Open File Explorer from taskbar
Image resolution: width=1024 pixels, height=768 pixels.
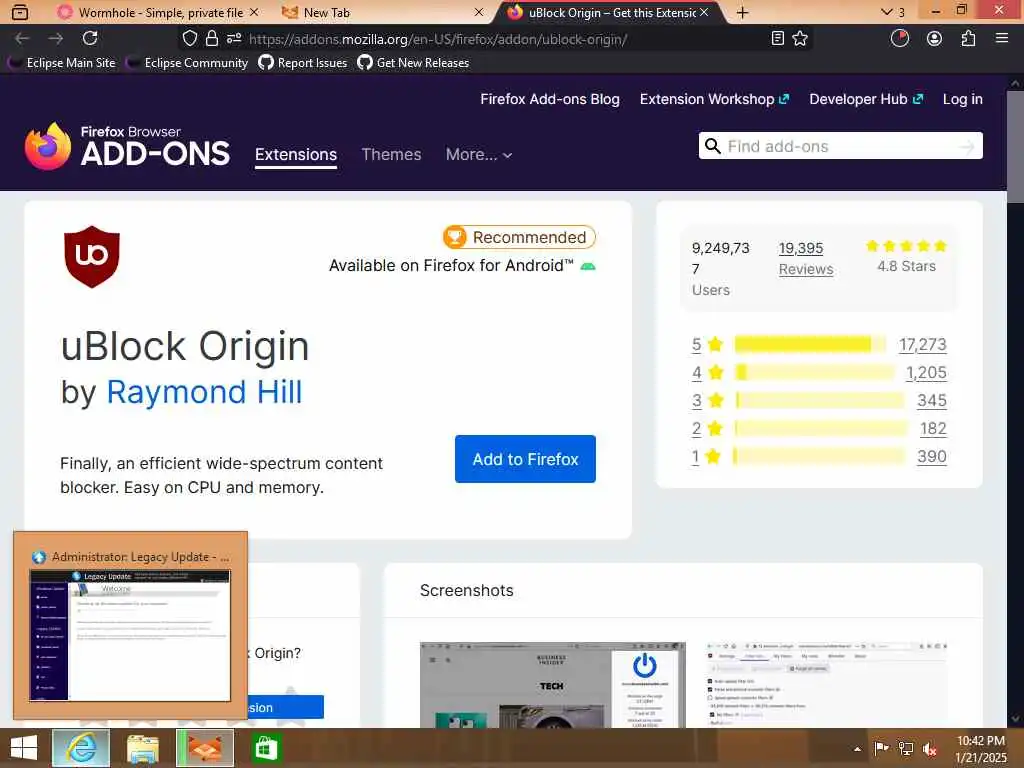[x=143, y=748]
